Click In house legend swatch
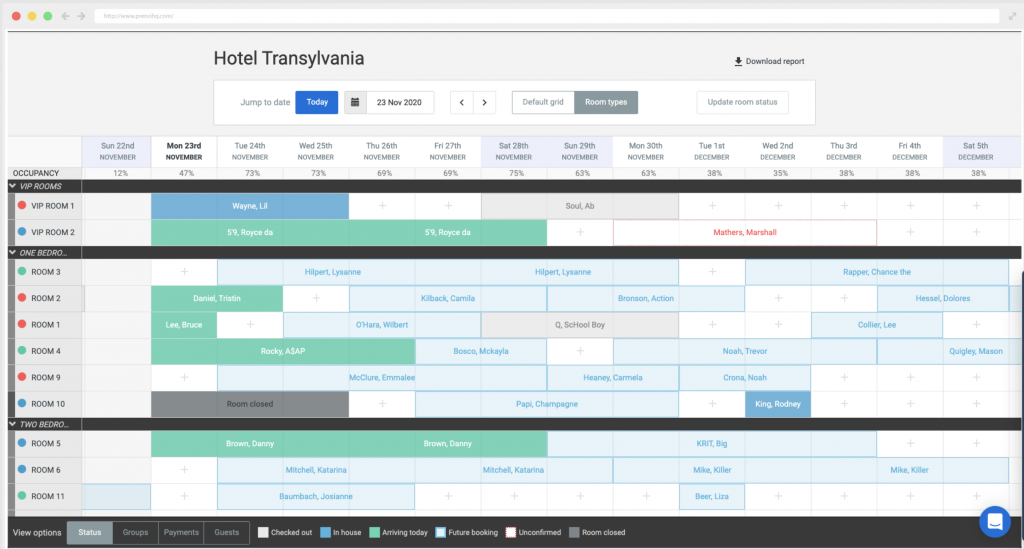This screenshot has height=549, width=1024. [x=325, y=533]
